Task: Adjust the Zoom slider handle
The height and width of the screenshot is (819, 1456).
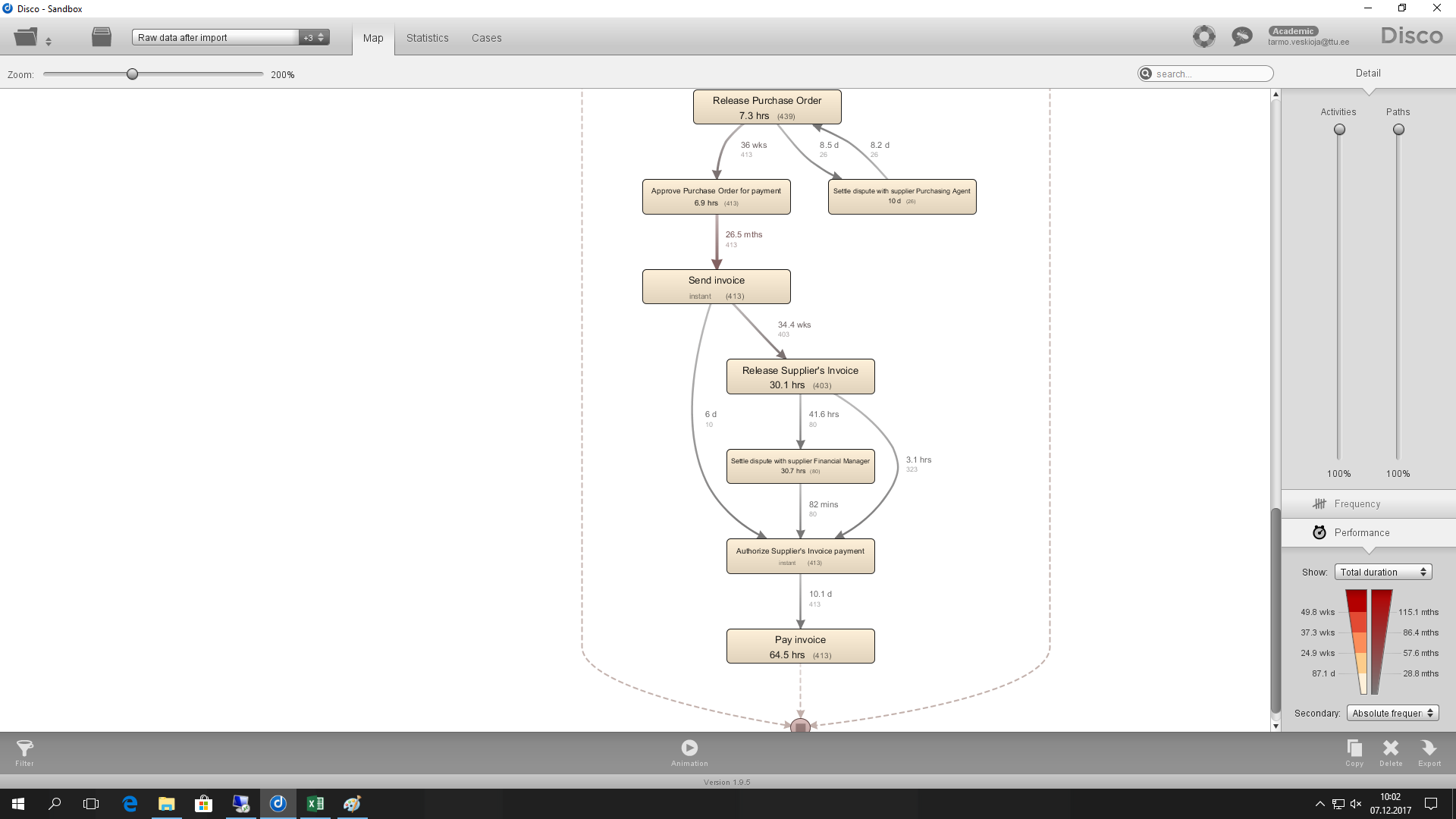Action: click(133, 74)
